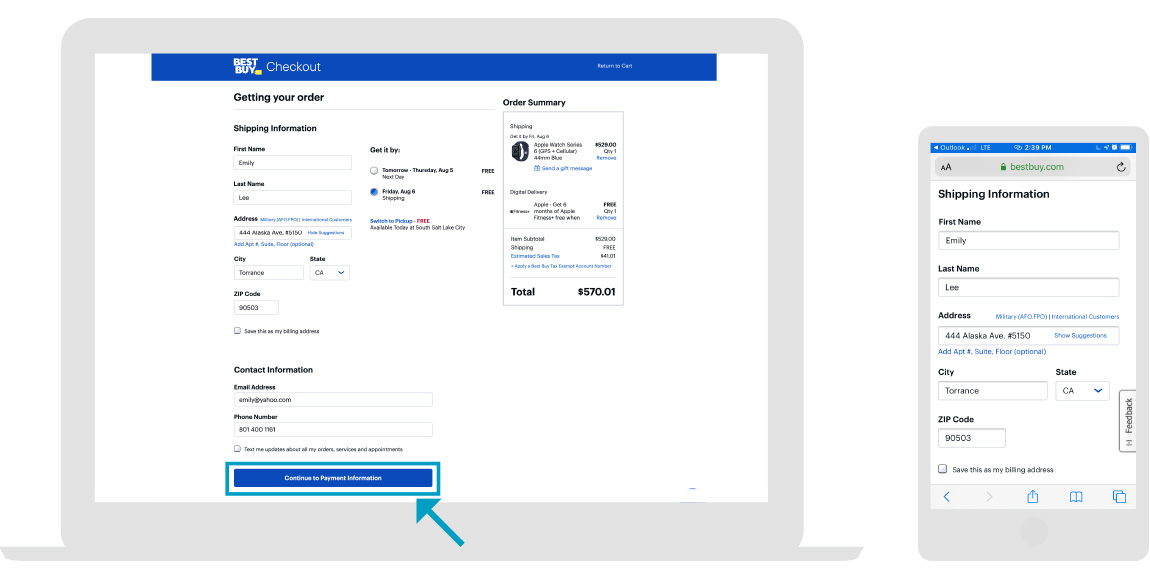Open the State dropdown on phone
The image size is (1150, 578).
[x=1082, y=391]
